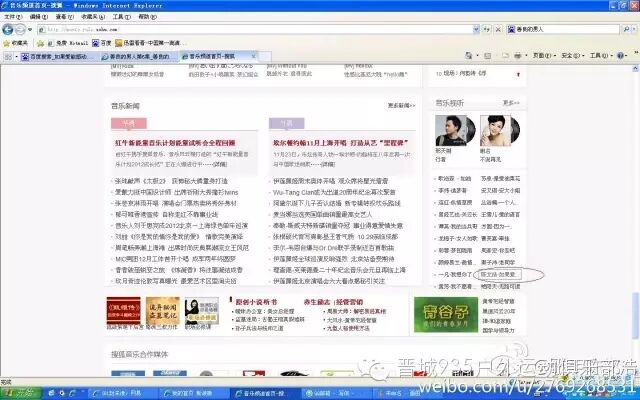Click the Refresh page icon
This screenshot has height=400, width=640.
tap(487, 29)
